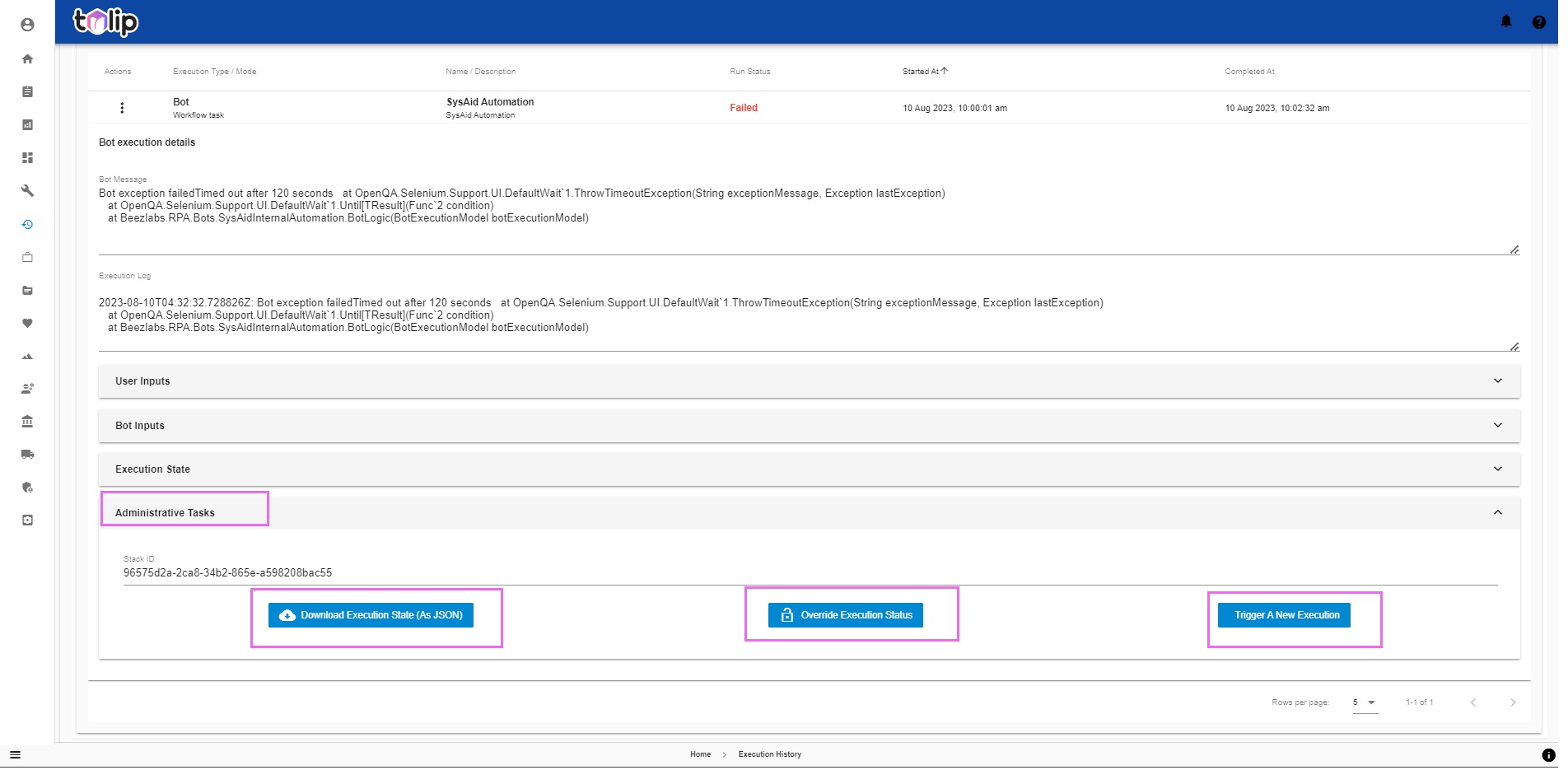Open the wrench tools icon in sidebar
The width and height of the screenshot is (1568, 770).
point(27,190)
